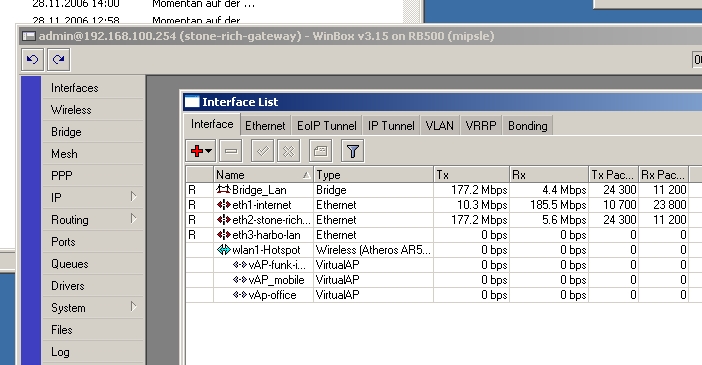Viewport: 702px width, 365px height.
Task: Open the IP Tunnel tab
Action: click(391, 126)
